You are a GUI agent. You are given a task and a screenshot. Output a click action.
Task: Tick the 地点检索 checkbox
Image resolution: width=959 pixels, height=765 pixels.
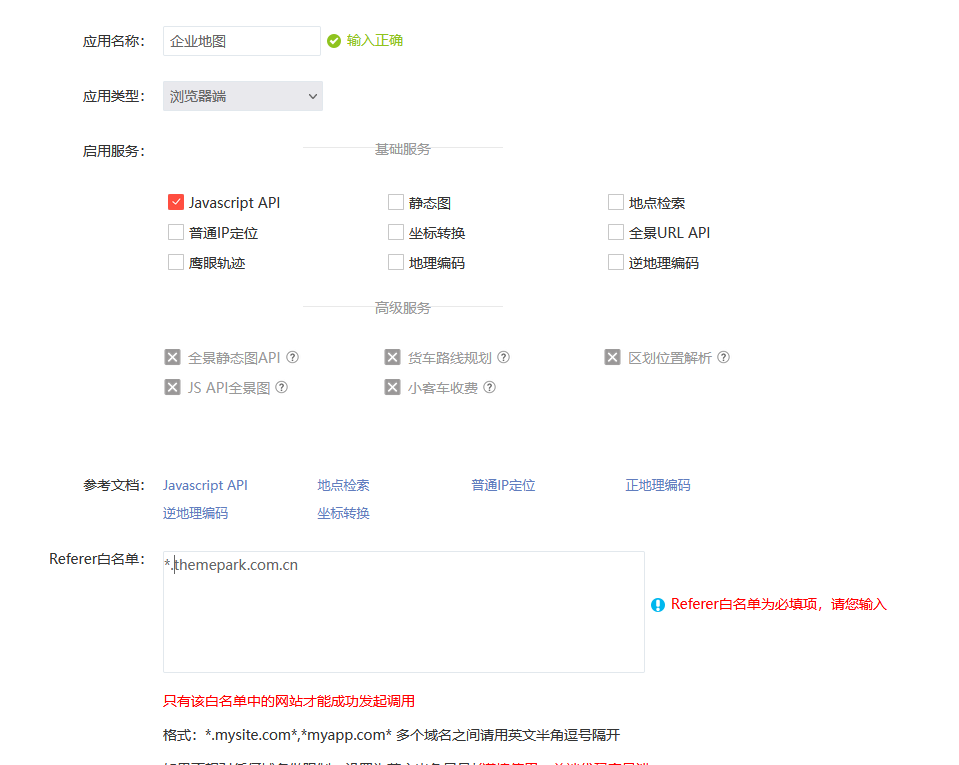pyautogui.click(x=616, y=202)
